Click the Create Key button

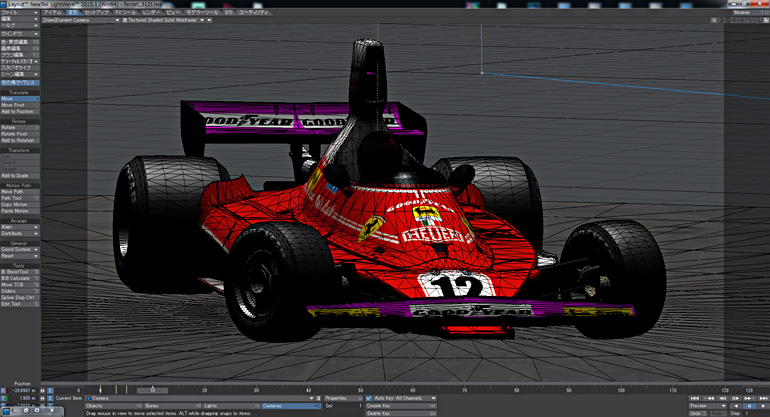[x=401, y=406]
